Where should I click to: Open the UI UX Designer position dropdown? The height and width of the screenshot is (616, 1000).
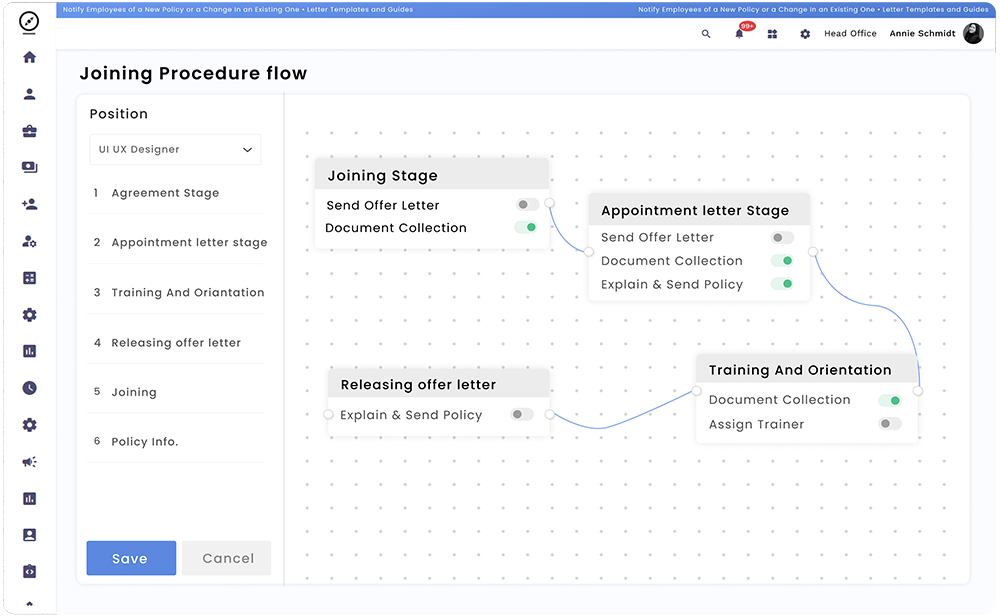pyautogui.click(x=175, y=149)
